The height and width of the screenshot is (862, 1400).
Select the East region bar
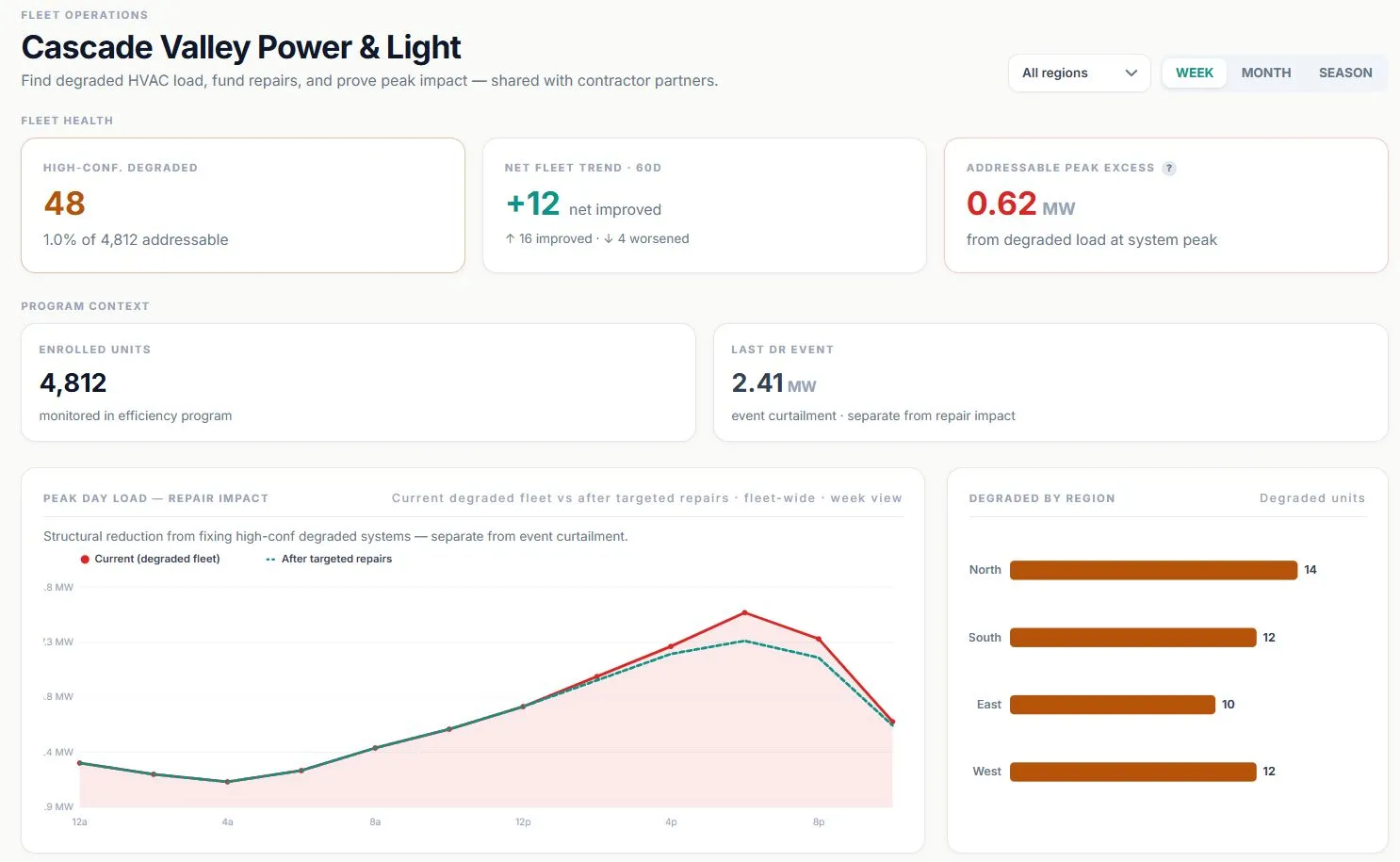tap(1112, 705)
